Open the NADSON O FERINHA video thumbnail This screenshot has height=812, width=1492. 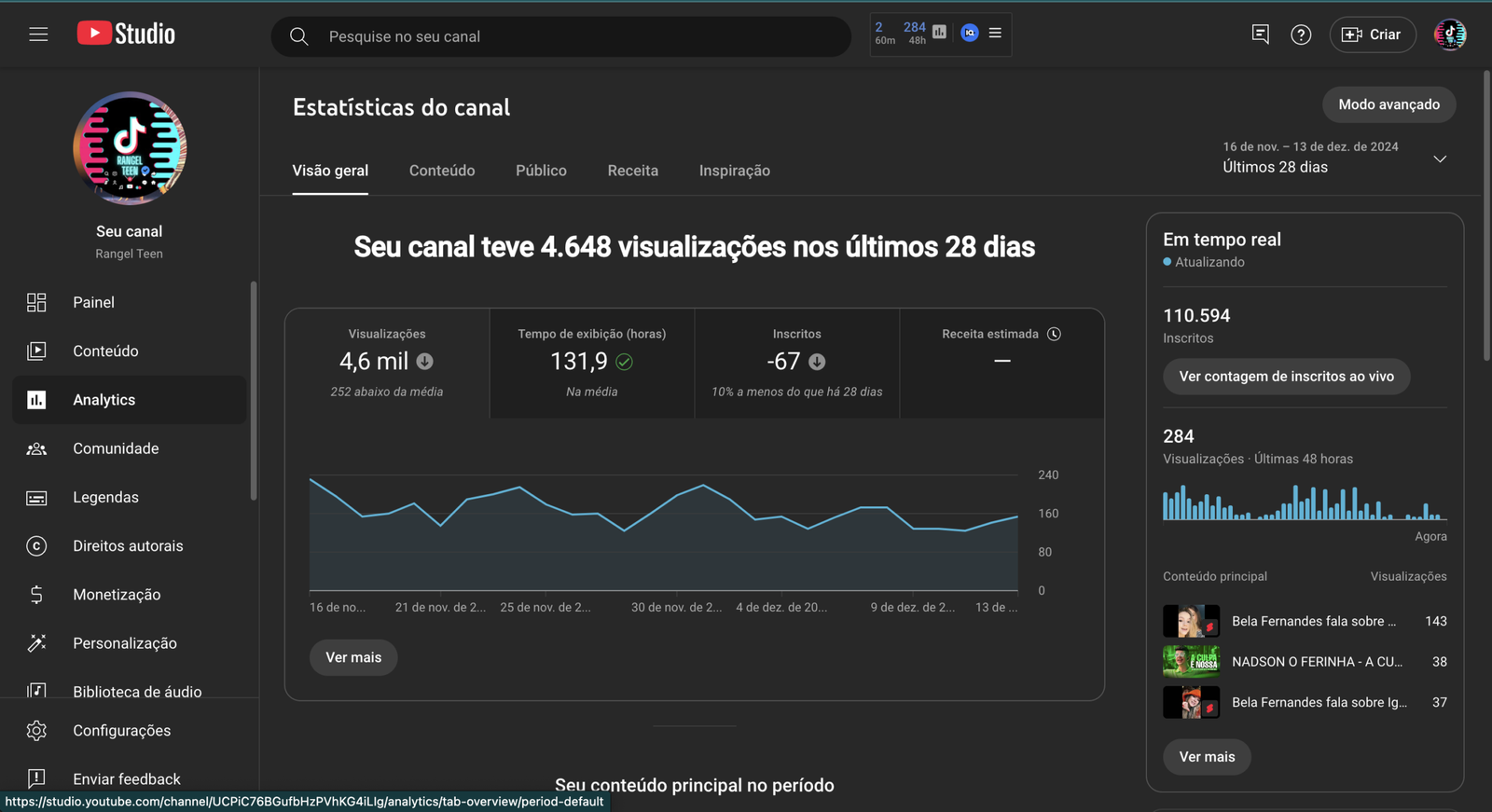pyautogui.click(x=1191, y=662)
